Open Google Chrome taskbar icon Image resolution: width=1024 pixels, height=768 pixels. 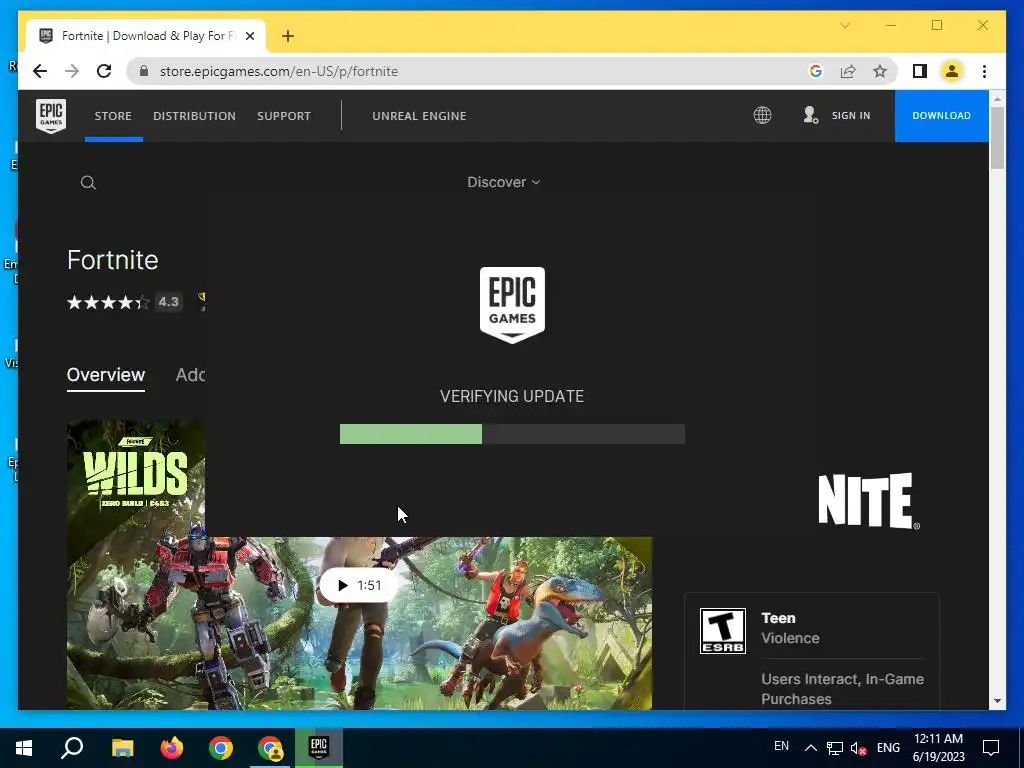[x=221, y=748]
